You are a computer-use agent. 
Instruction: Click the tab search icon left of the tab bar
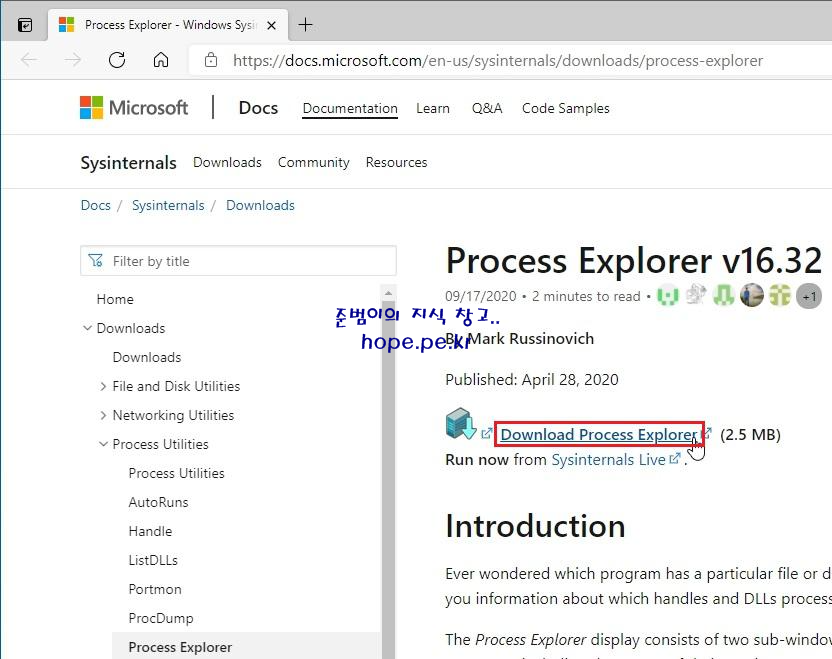click(x=23, y=23)
